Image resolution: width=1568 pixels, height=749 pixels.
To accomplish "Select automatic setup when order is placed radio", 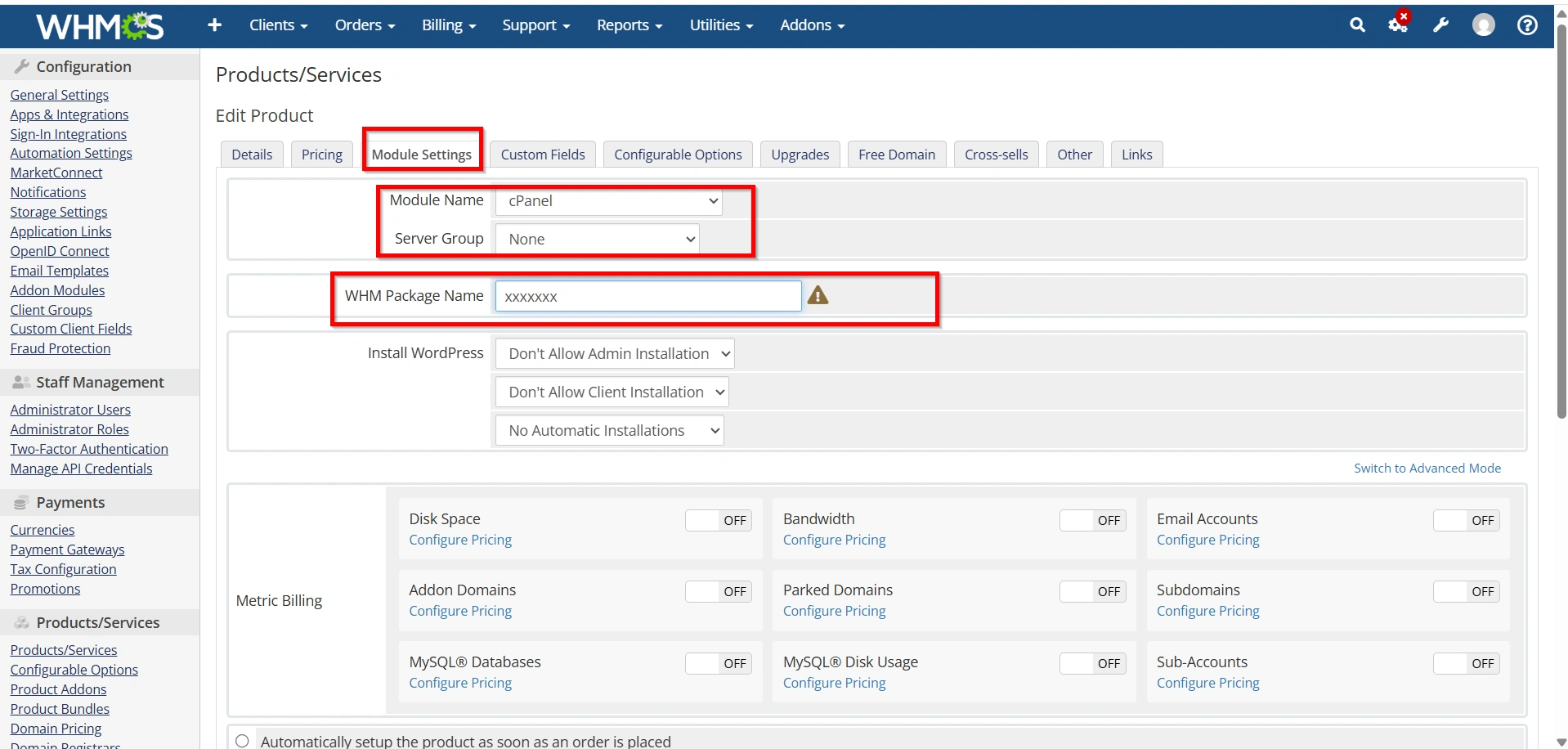I will (x=242, y=741).
